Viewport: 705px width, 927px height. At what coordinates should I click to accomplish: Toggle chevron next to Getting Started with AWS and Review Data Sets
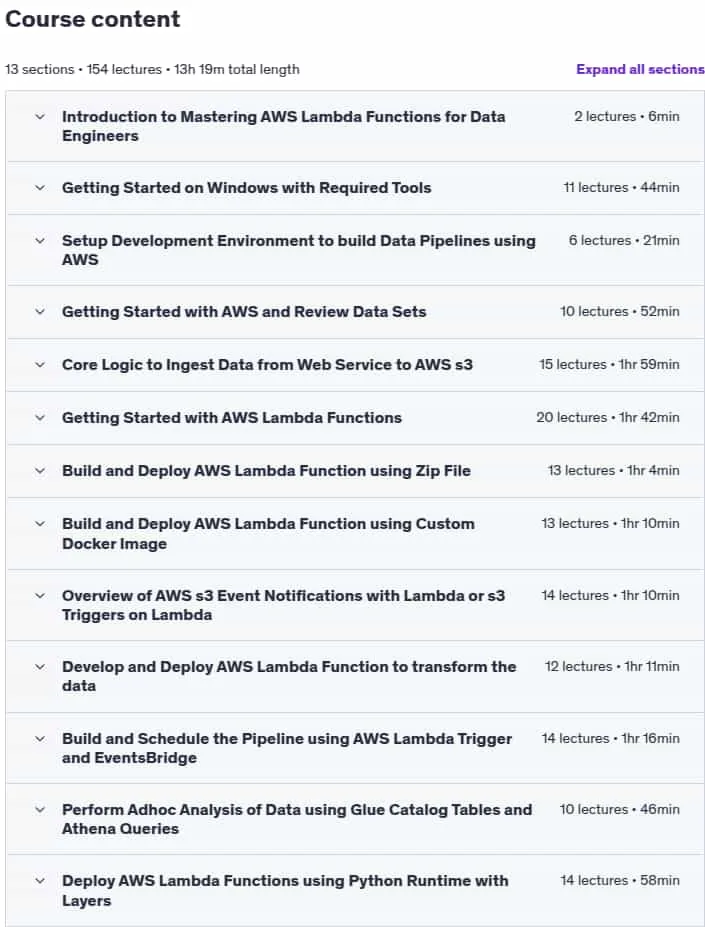pos(40,312)
